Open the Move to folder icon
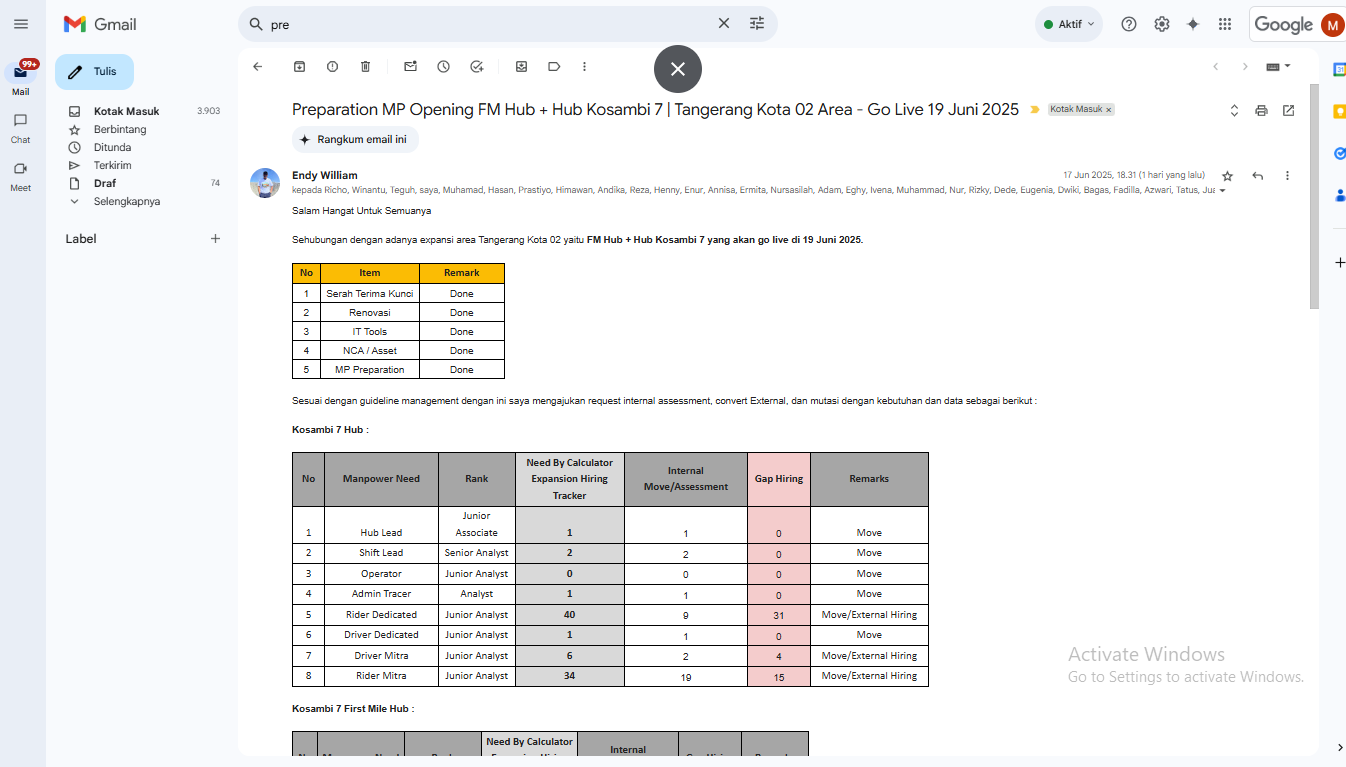Image resolution: width=1346 pixels, height=767 pixels. point(521,67)
